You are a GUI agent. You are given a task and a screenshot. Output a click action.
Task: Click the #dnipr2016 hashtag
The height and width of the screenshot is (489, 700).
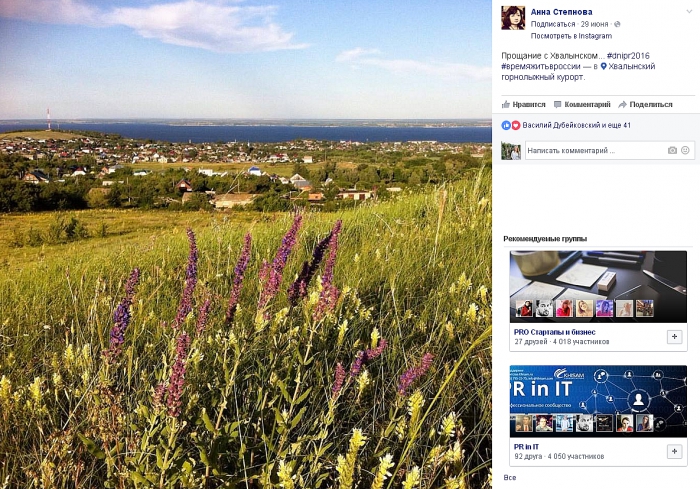click(x=628, y=56)
